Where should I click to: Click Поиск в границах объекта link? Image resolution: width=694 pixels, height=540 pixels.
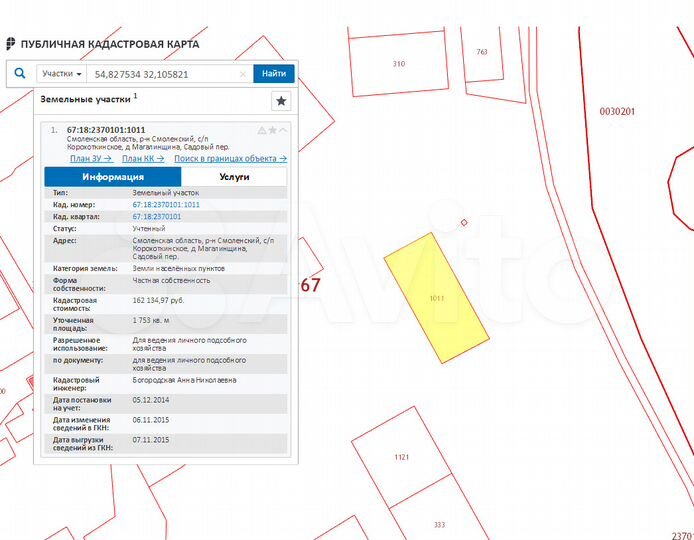(x=230, y=158)
